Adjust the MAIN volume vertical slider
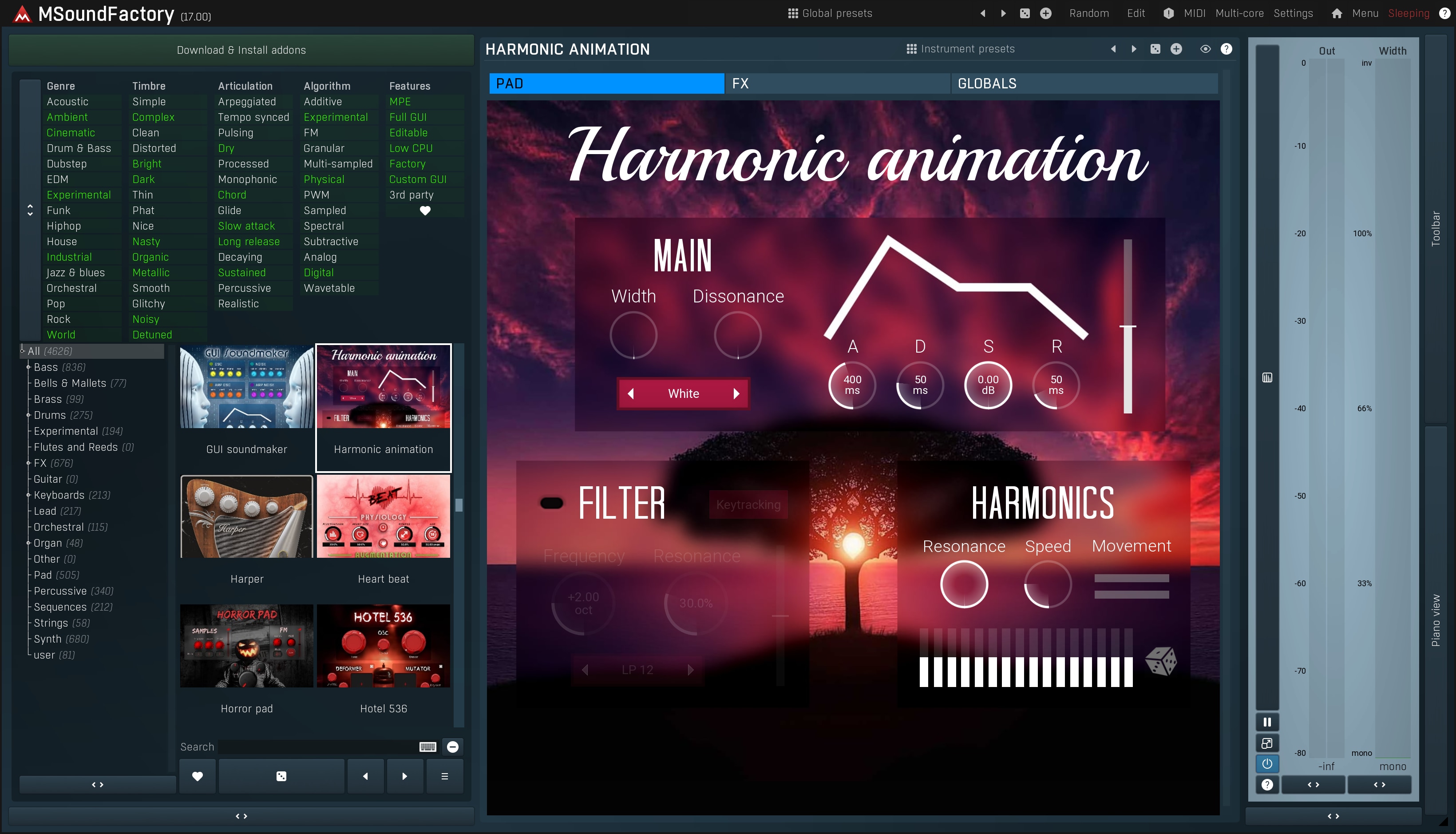Viewport: 1456px width, 834px height. pyautogui.click(x=1128, y=327)
